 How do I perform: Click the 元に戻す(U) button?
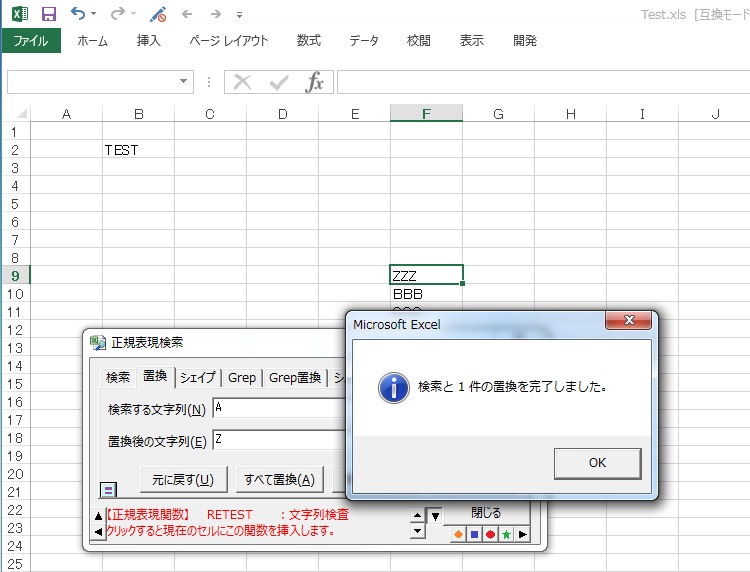pos(184,479)
